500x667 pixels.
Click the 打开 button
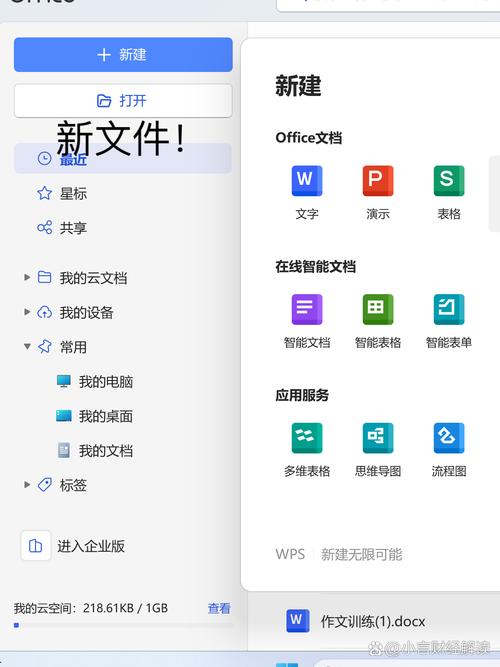pyautogui.click(x=123, y=101)
